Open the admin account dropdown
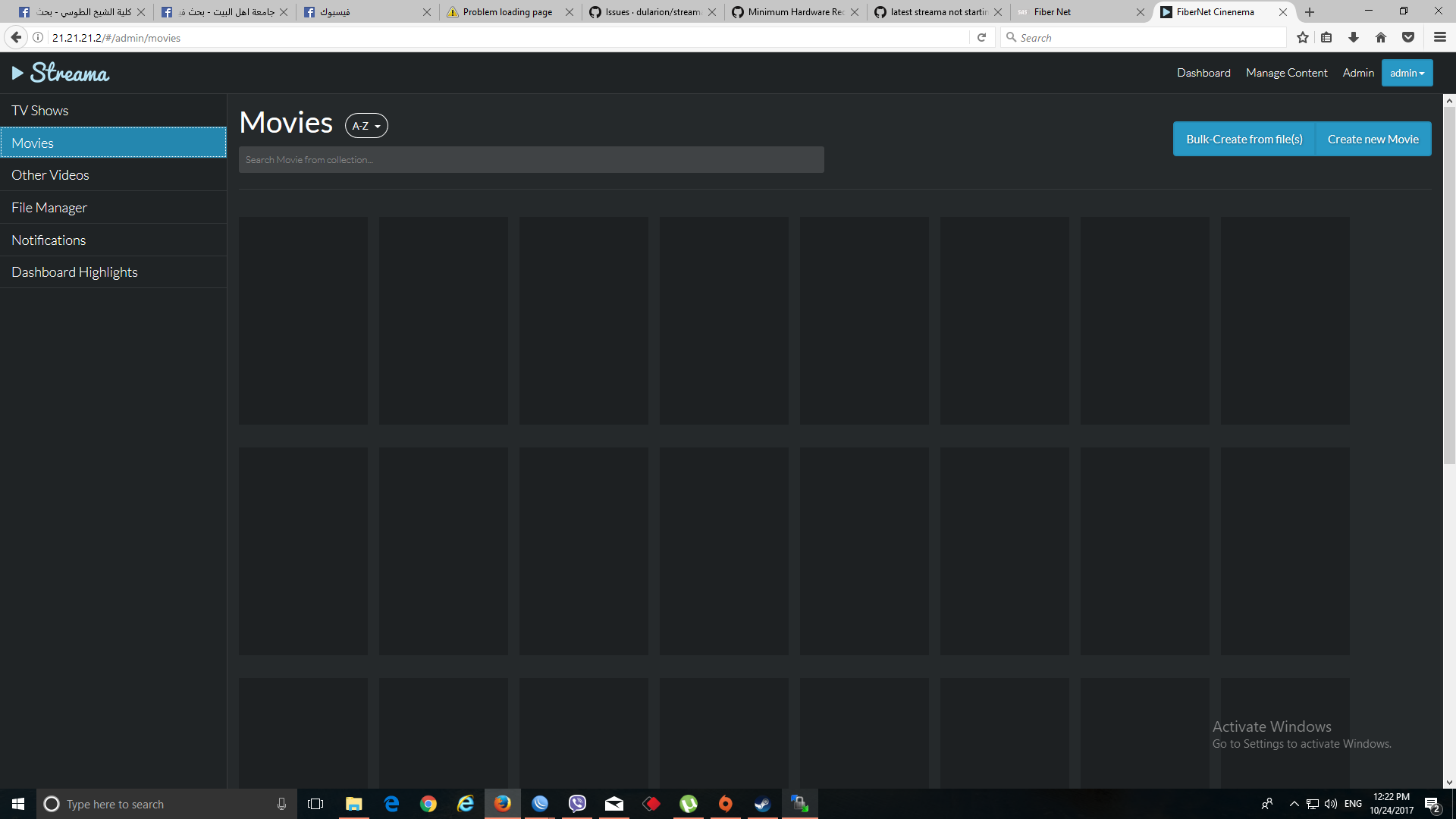 coord(1407,73)
